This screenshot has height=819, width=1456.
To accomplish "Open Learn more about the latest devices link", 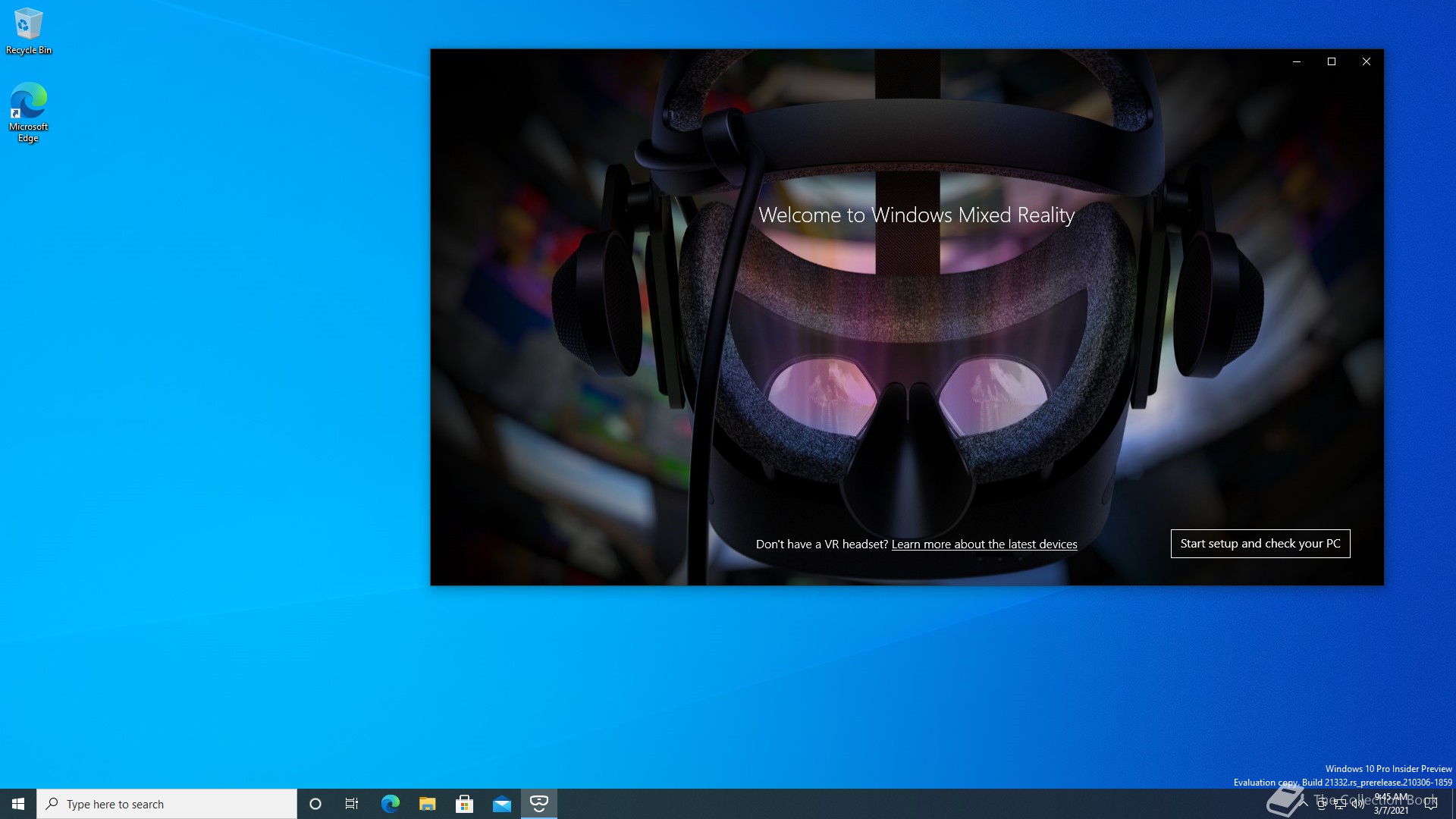I will tap(984, 544).
